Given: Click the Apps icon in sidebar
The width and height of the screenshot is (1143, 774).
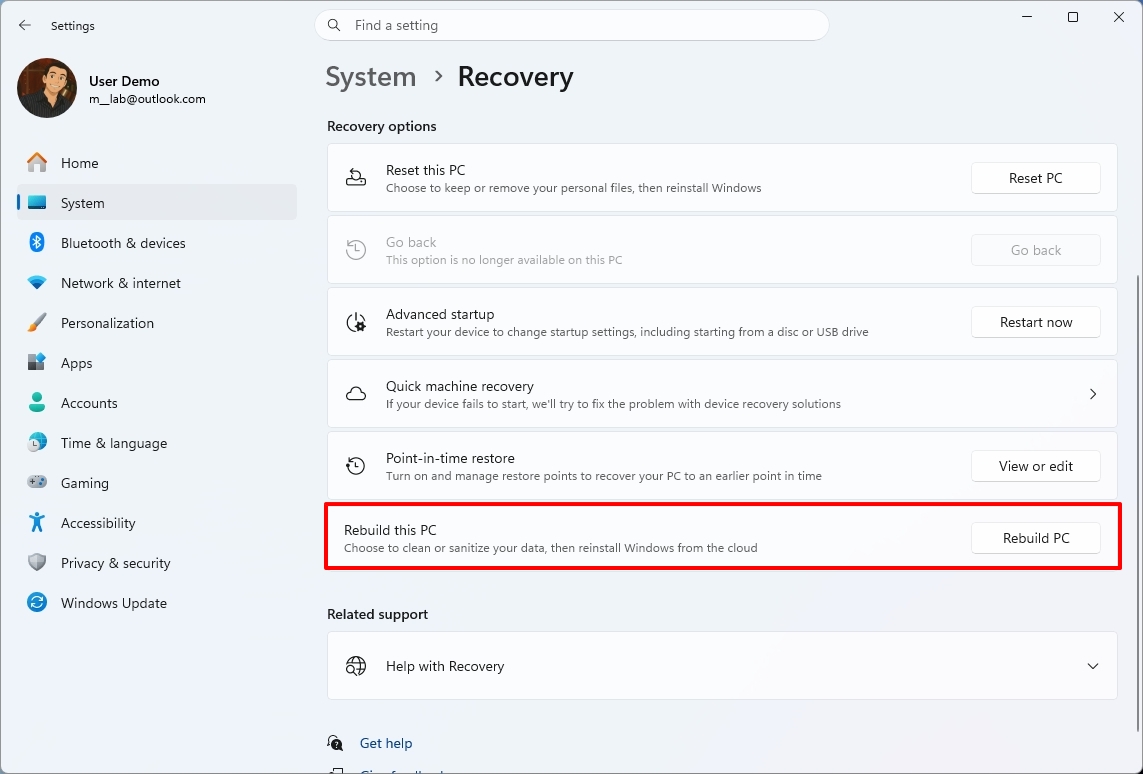Looking at the screenshot, I should (x=37, y=362).
